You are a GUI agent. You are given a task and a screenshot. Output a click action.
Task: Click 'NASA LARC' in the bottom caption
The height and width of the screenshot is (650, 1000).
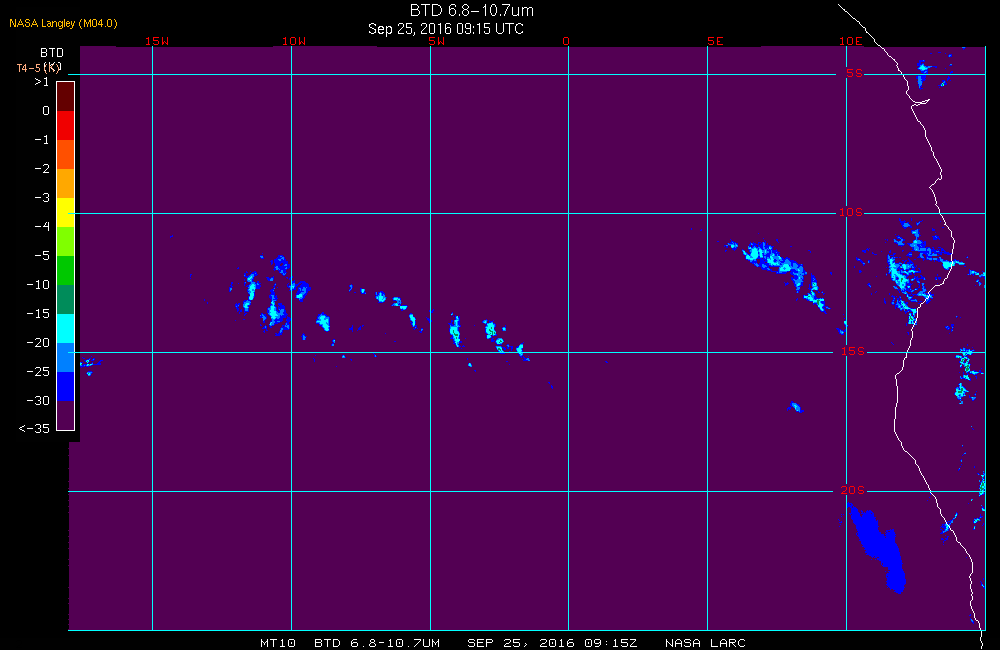click(x=705, y=643)
